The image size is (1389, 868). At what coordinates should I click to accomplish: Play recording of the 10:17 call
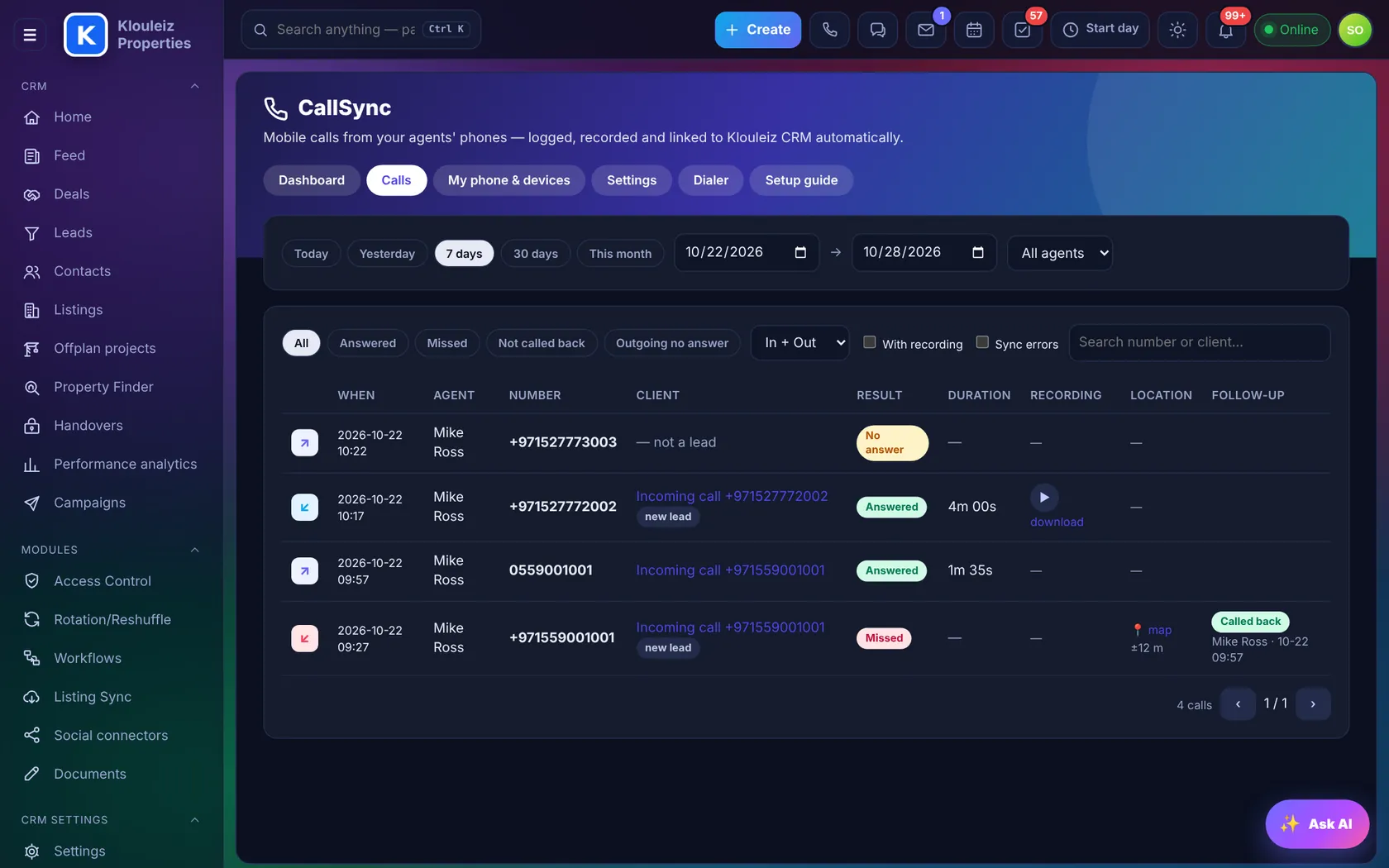click(x=1044, y=498)
